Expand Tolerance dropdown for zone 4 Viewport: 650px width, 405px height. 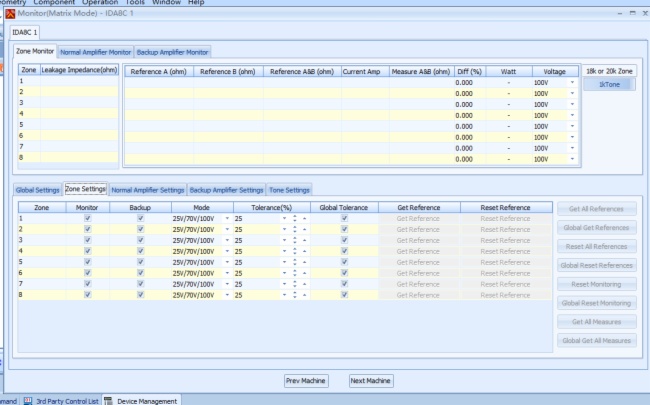(x=284, y=251)
